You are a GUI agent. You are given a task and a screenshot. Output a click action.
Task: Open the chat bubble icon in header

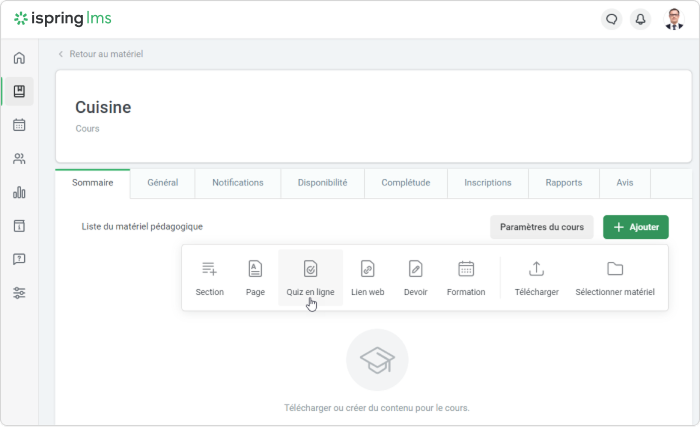click(611, 19)
